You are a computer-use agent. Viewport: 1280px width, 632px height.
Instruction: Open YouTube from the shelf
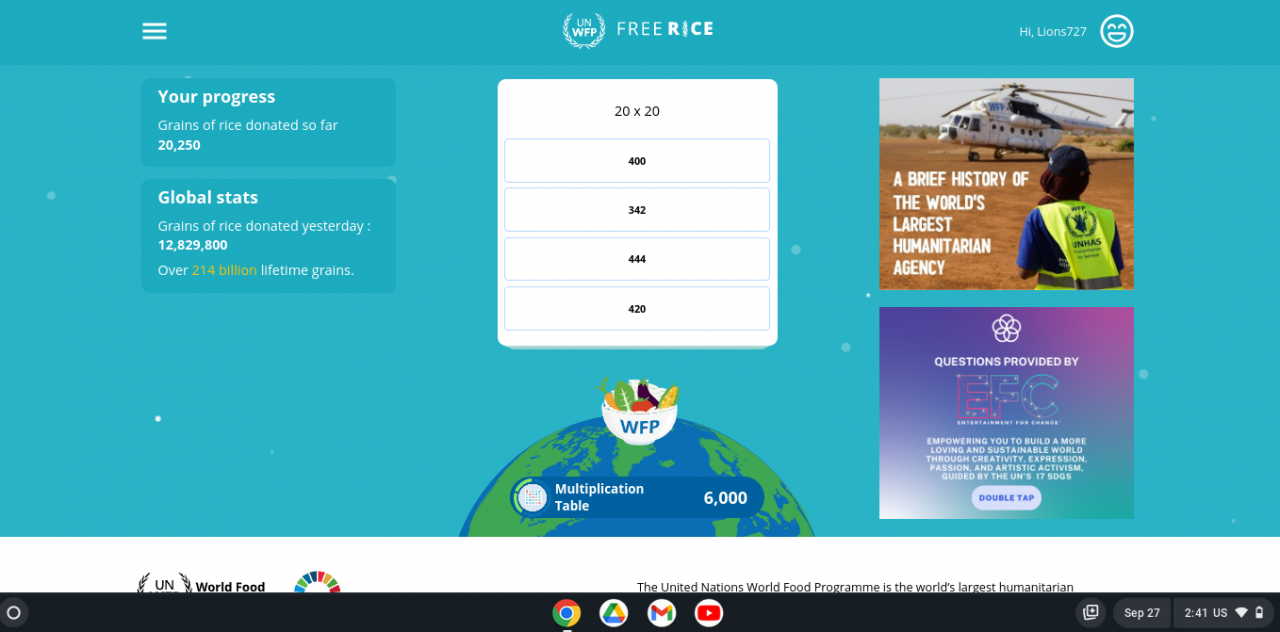coord(709,613)
